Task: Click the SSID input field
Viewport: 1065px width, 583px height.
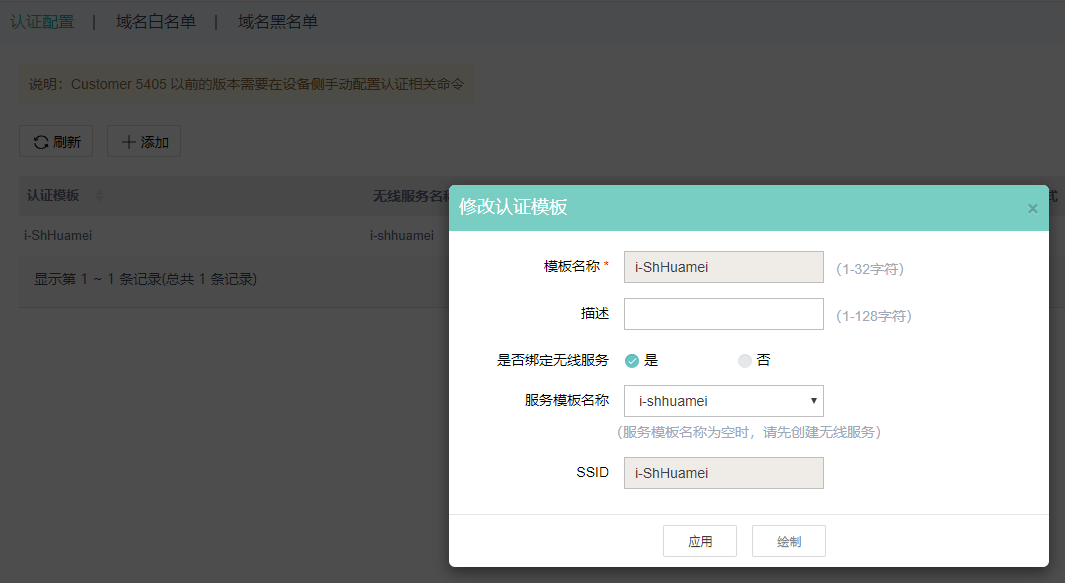Action: 723,473
